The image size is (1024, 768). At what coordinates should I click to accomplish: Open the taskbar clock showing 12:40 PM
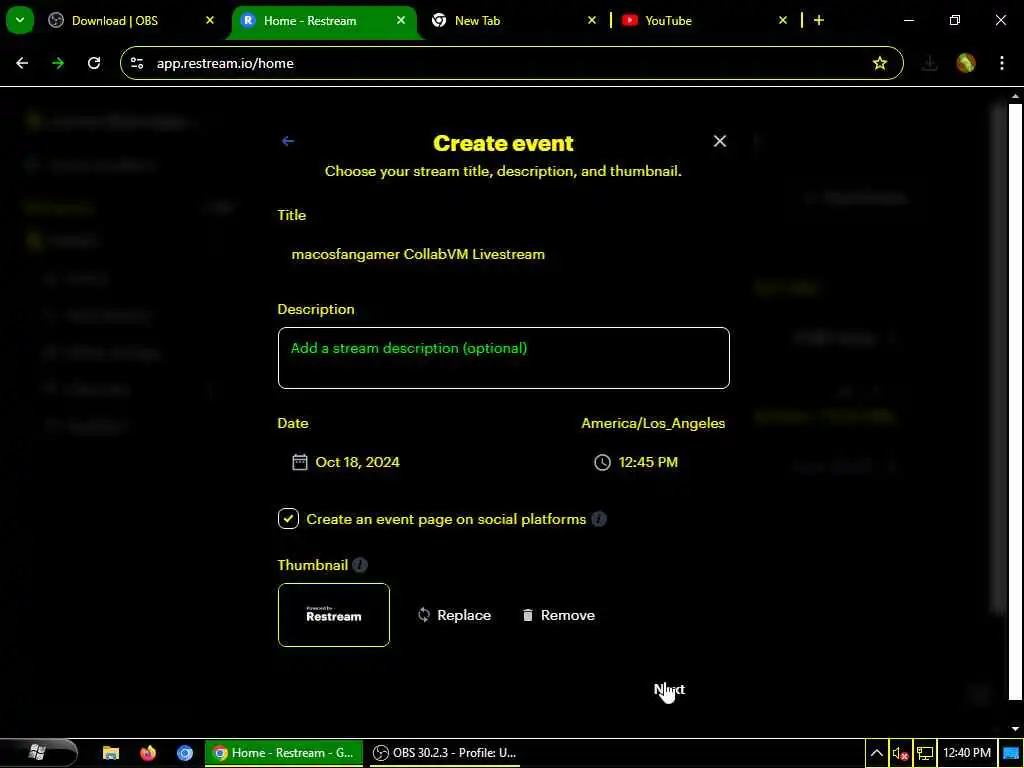967,753
